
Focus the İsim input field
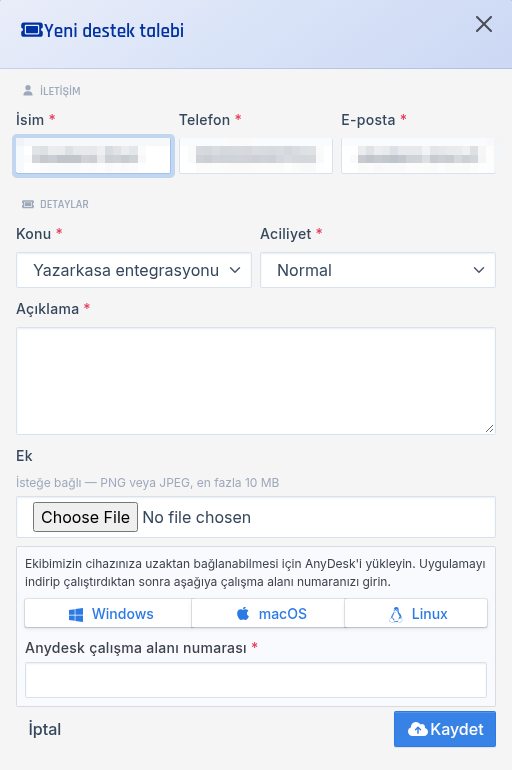pyautogui.click(x=93, y=156)
